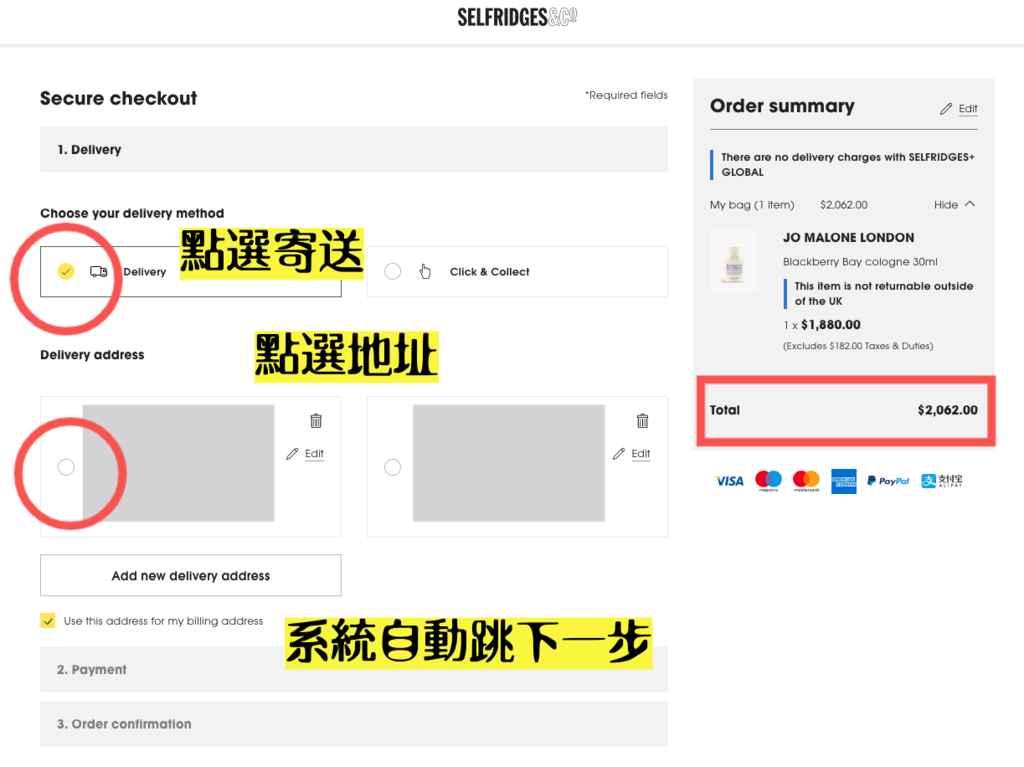The width and height of the screenshot is (1024, 767).
Task: Click the Order summary Edit link
Action: pos(968,108)
